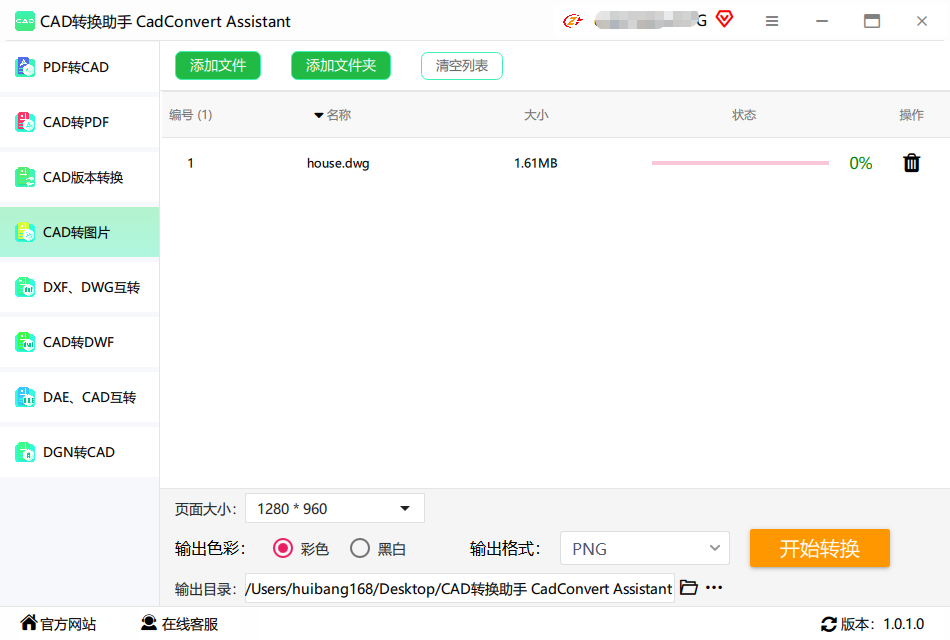Switch to the PDF转CAD tab

coord(79,67)
